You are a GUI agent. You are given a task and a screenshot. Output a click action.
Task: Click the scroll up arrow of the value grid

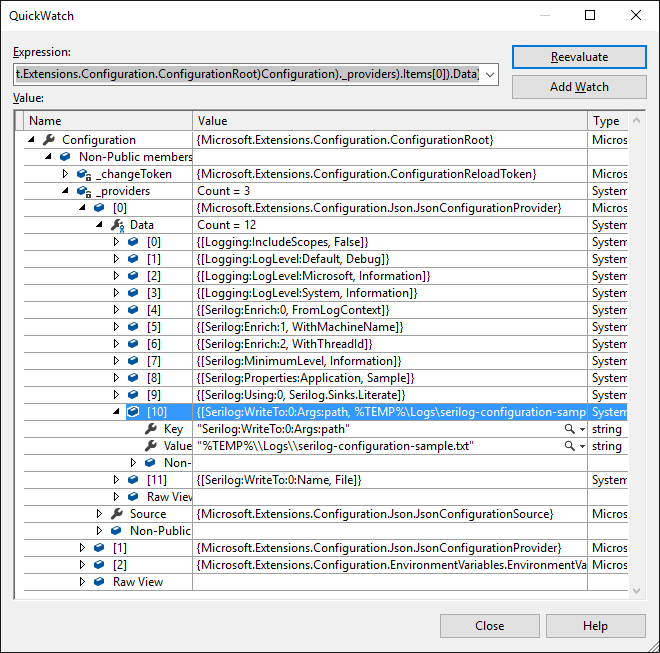coord(636,121)
